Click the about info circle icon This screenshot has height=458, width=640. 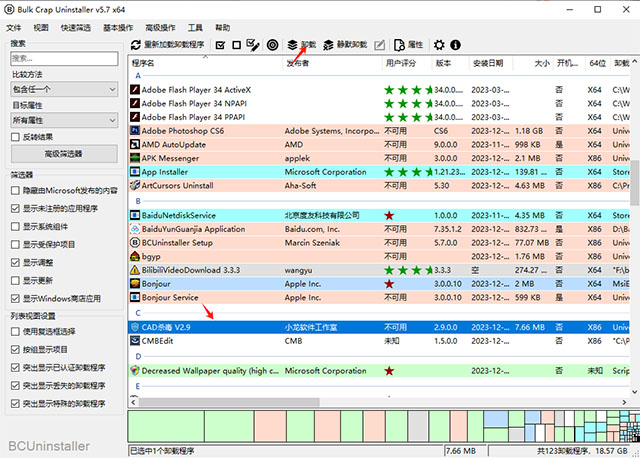click(x=455, y=45)
